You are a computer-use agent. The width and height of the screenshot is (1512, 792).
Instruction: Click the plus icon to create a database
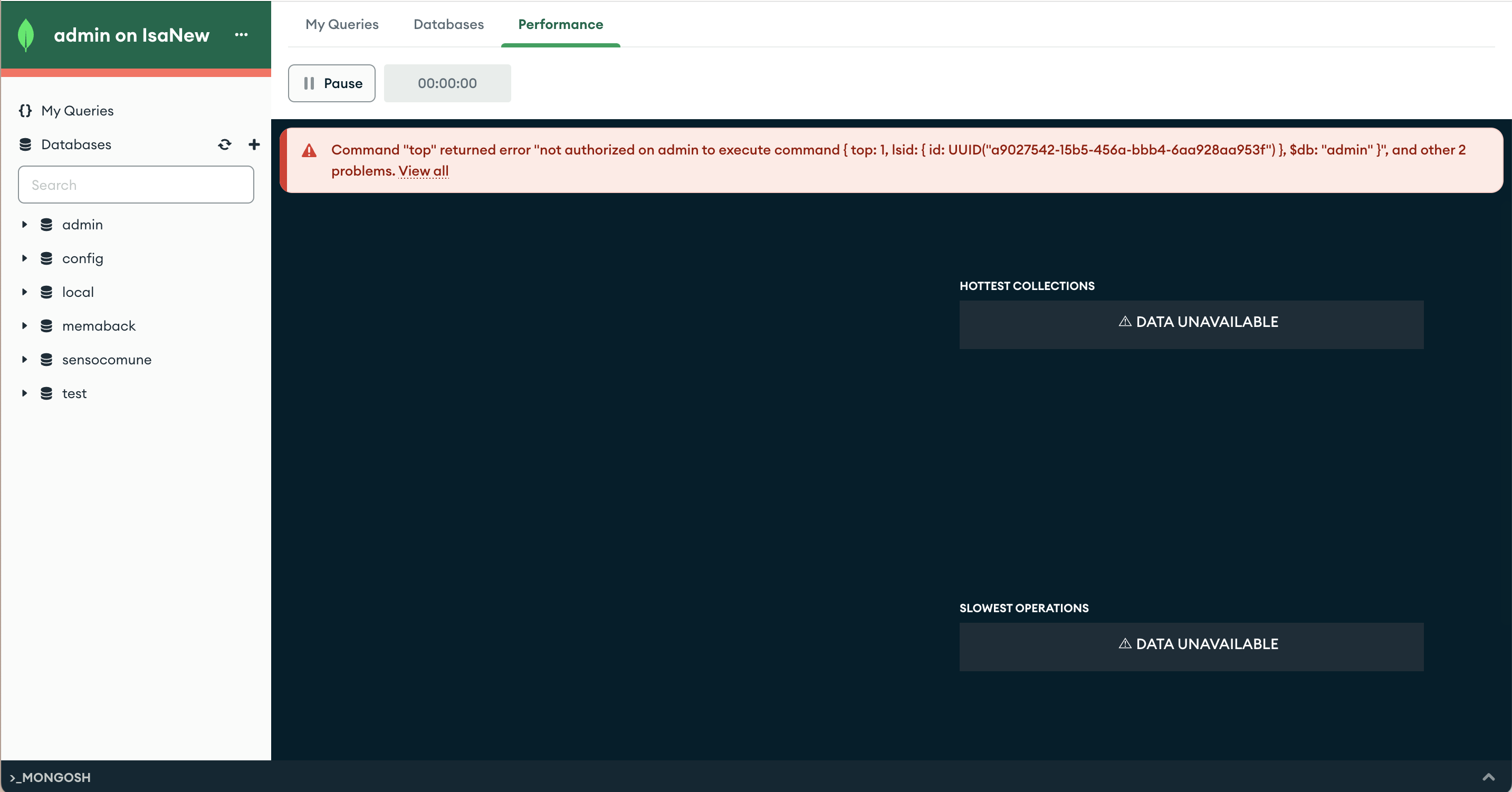point(254,144)
